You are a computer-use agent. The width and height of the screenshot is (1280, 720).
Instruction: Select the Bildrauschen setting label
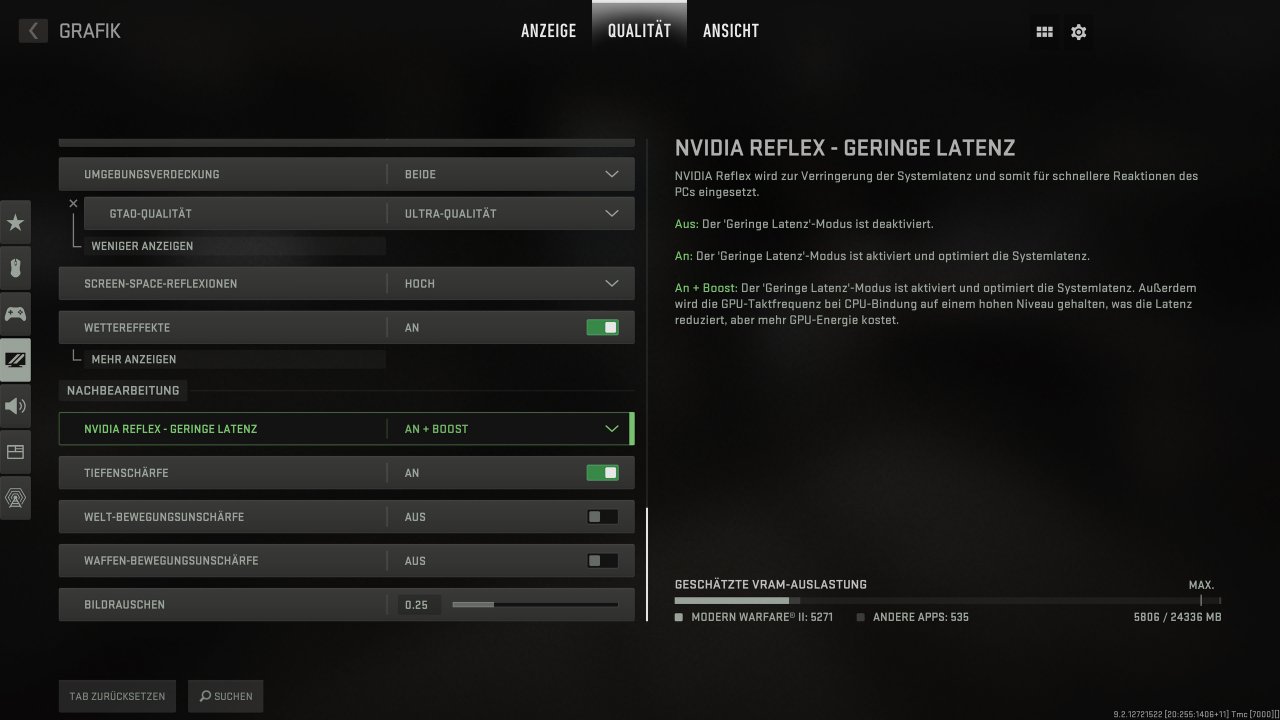[125, 605]
